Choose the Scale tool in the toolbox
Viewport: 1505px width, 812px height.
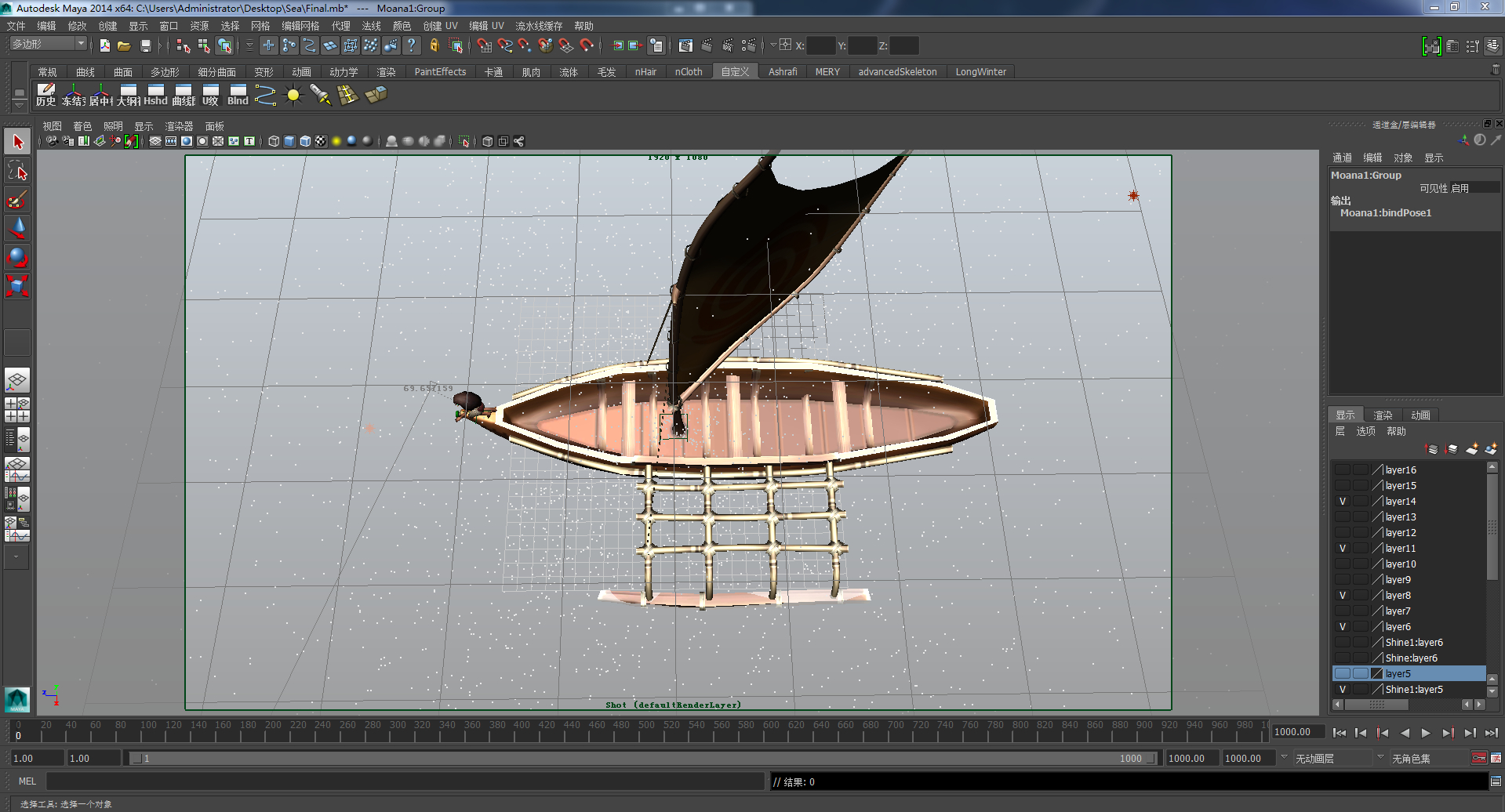pos(17,285)
